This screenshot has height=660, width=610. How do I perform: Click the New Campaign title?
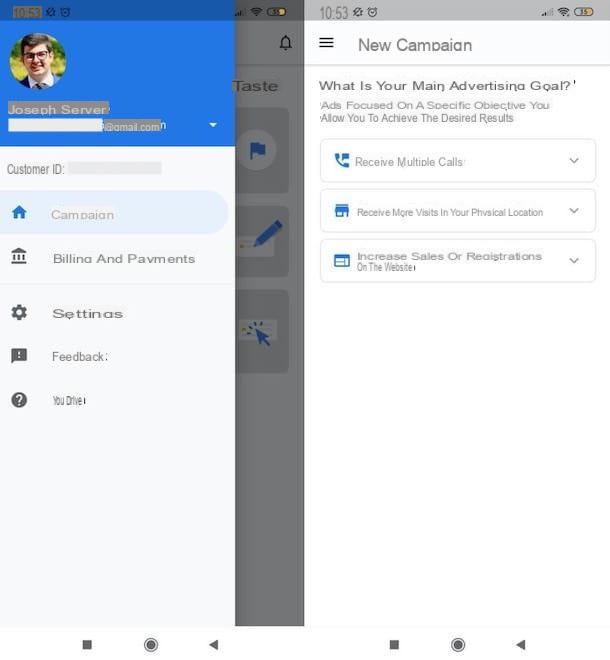click(415, 45)
